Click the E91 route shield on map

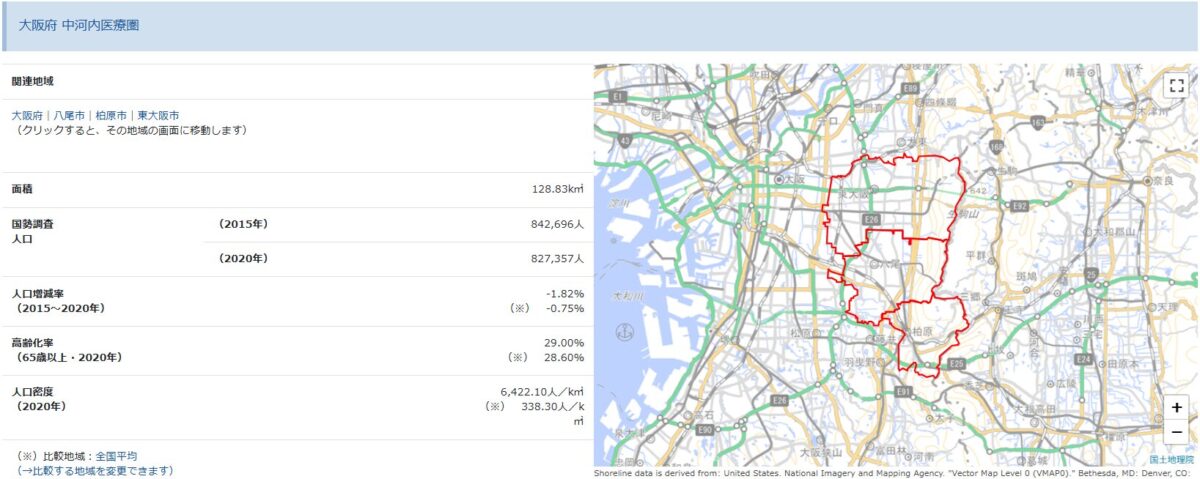[x=904, y=392]
